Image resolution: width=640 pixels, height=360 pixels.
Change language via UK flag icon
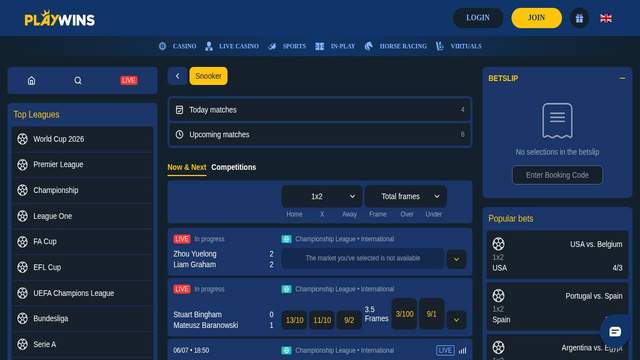click(606, 18)
